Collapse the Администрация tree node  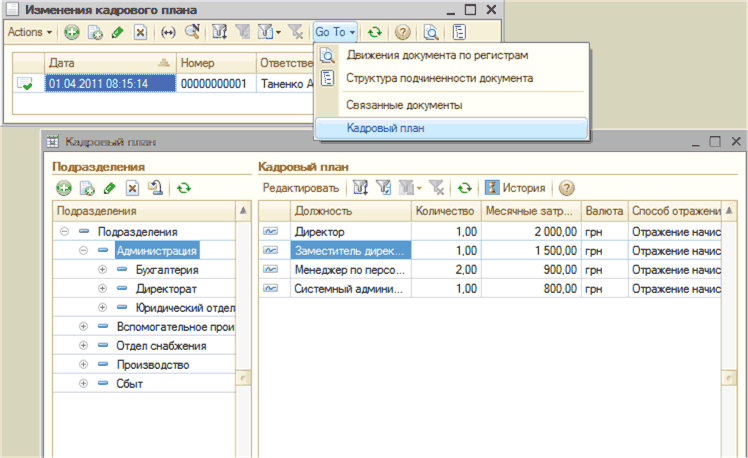coord(84,251)
